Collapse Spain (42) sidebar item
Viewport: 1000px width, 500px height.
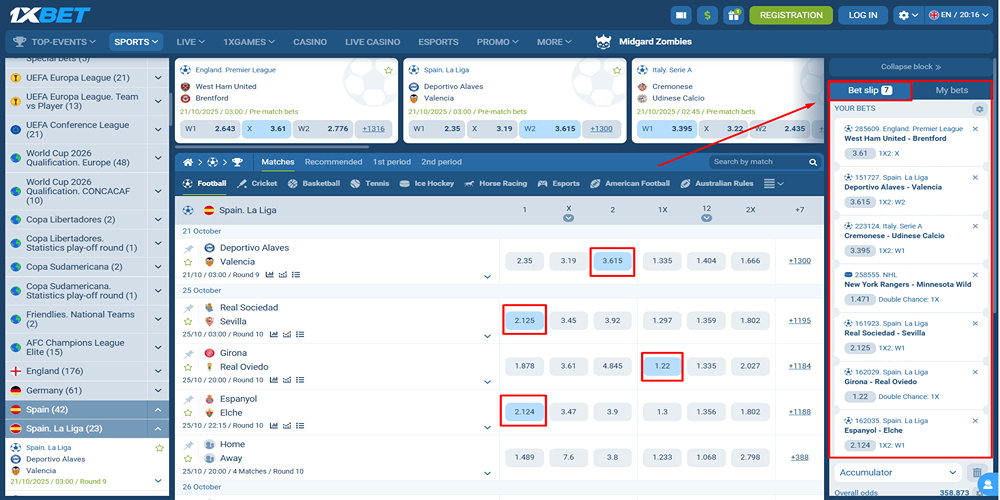pyautogui.click(x=158, y=409)
